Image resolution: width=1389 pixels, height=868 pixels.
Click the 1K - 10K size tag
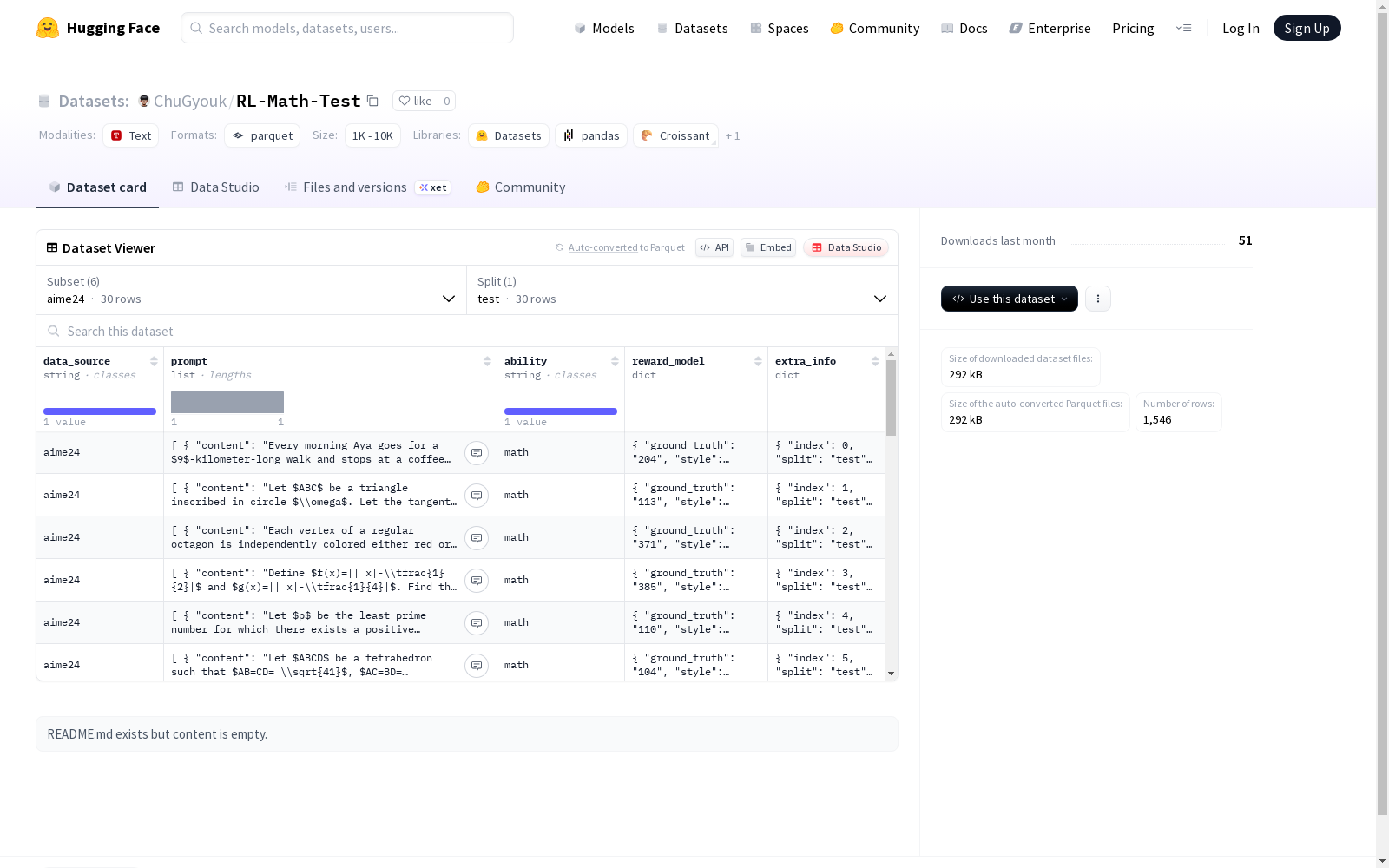point(372,135)
